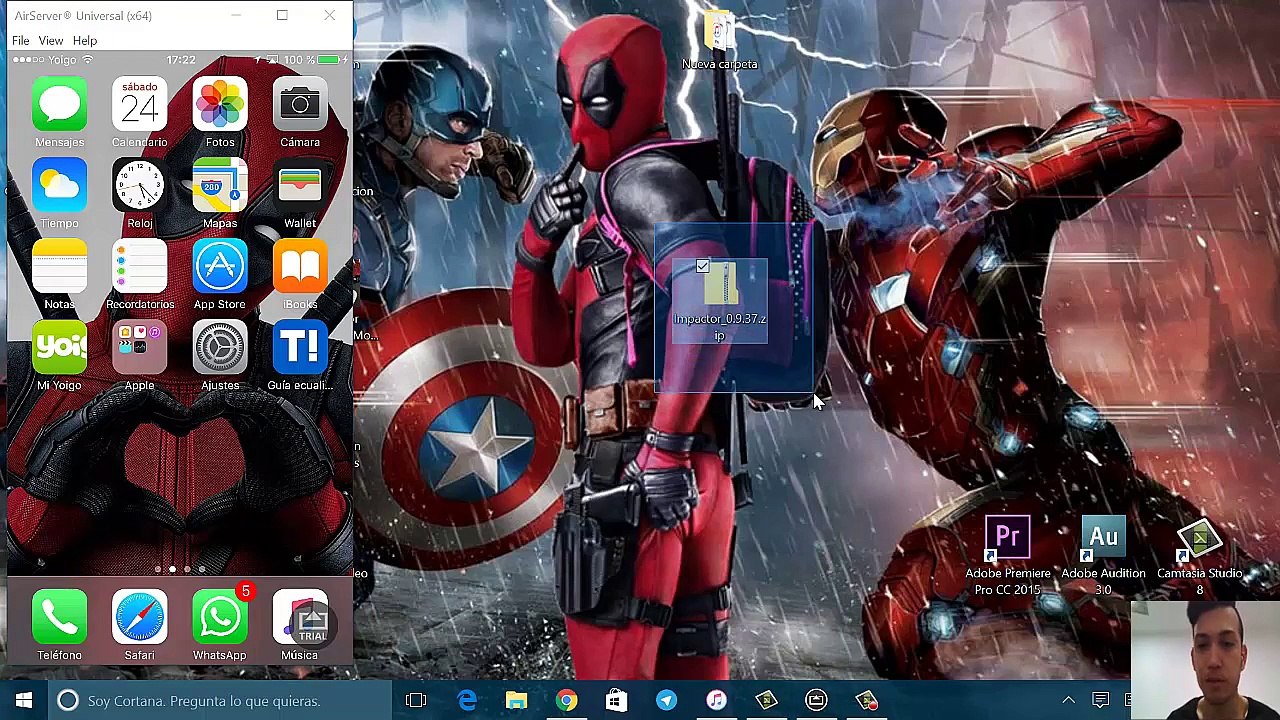This screenshot has width=1280, height=720.
Task: Open the Mensajes app on the phone
Action: pyautogui.click(x=60, y=104)
